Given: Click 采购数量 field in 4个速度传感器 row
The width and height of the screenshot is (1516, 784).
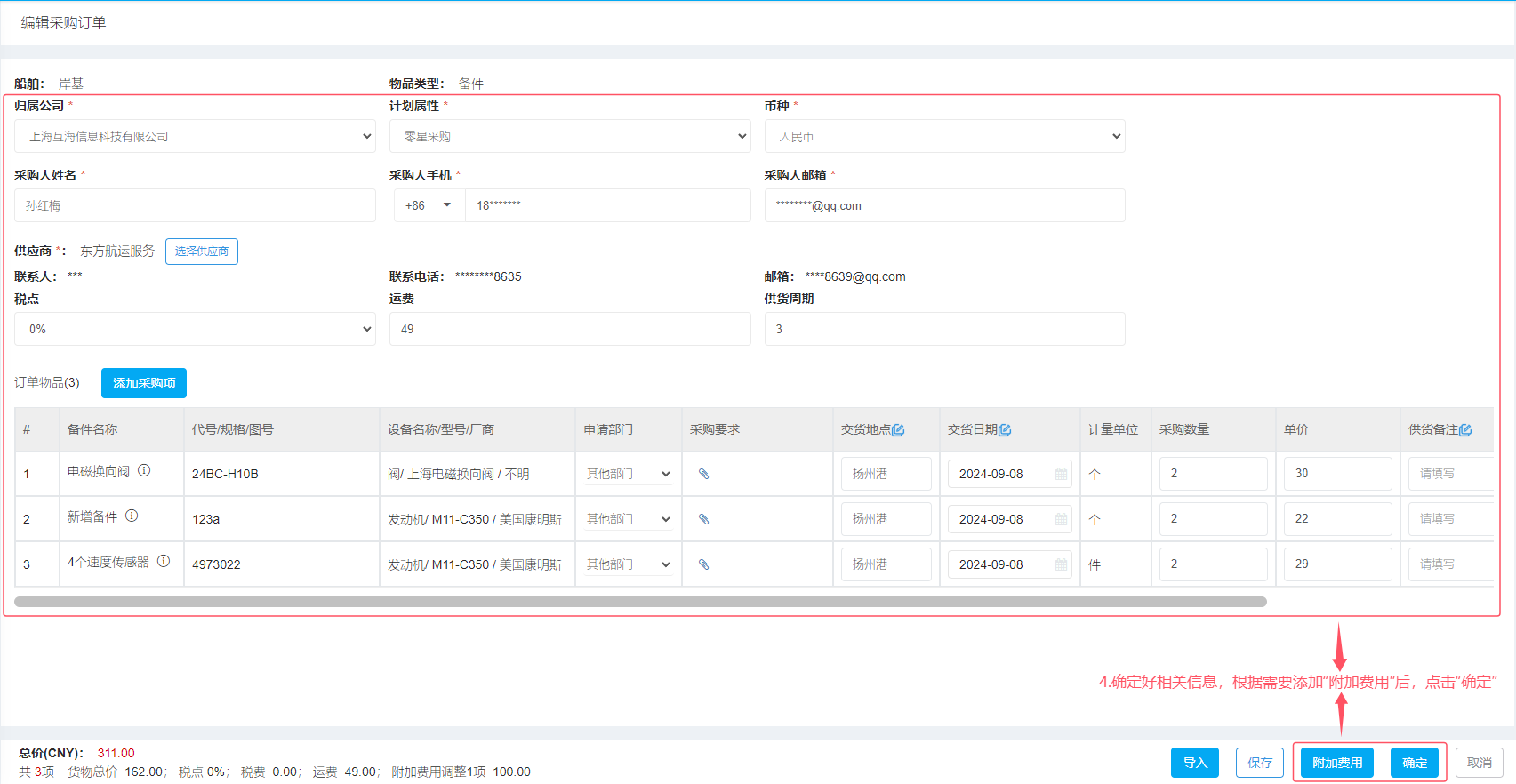Looking at the screenshot, I should pyautogui.click(x=1214, y=564).
